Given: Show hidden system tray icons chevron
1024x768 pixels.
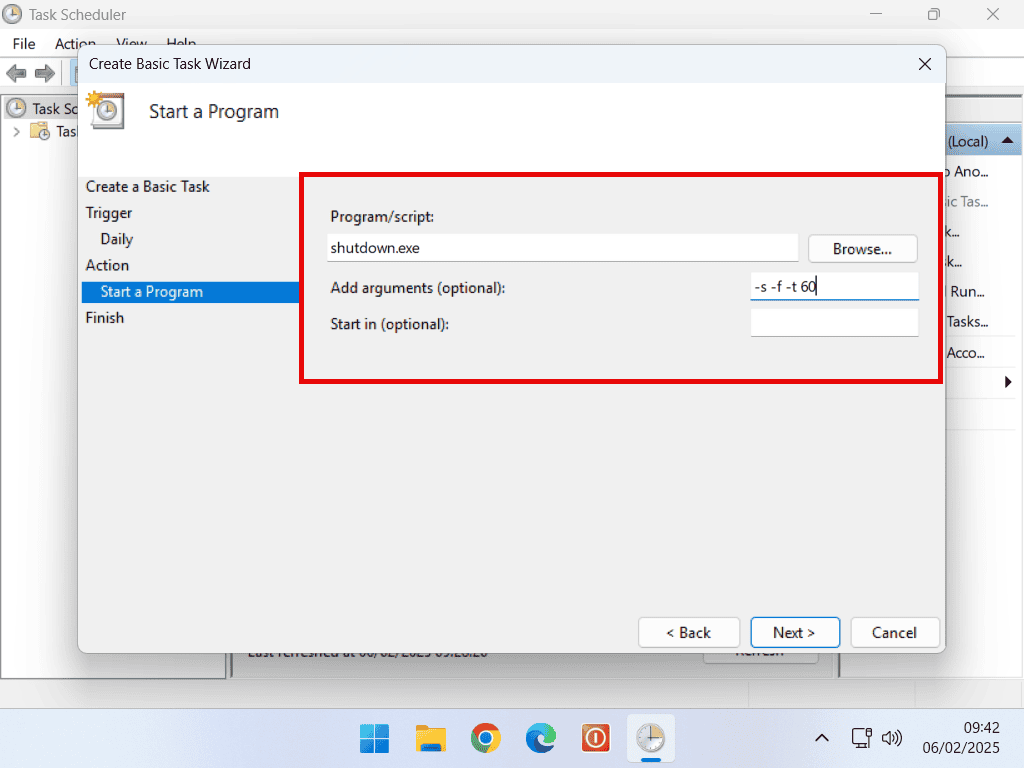Looking at the screenshot, I should click(x=821, y=739).
